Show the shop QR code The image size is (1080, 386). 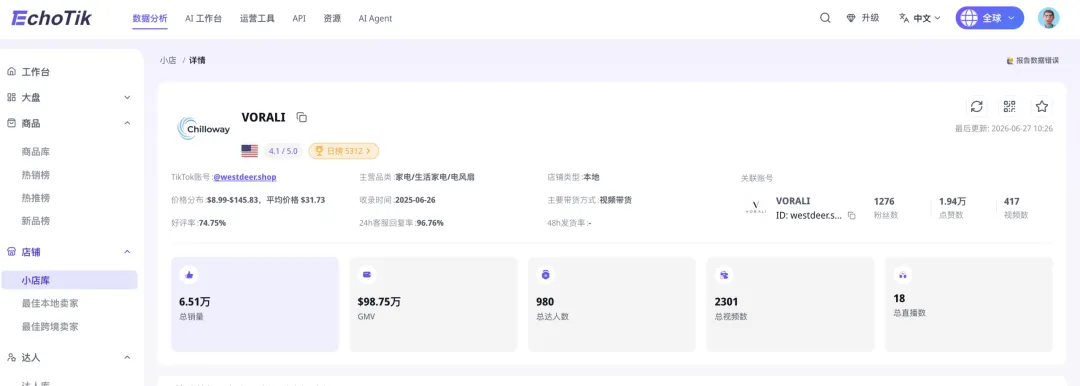pos(1009,106)
